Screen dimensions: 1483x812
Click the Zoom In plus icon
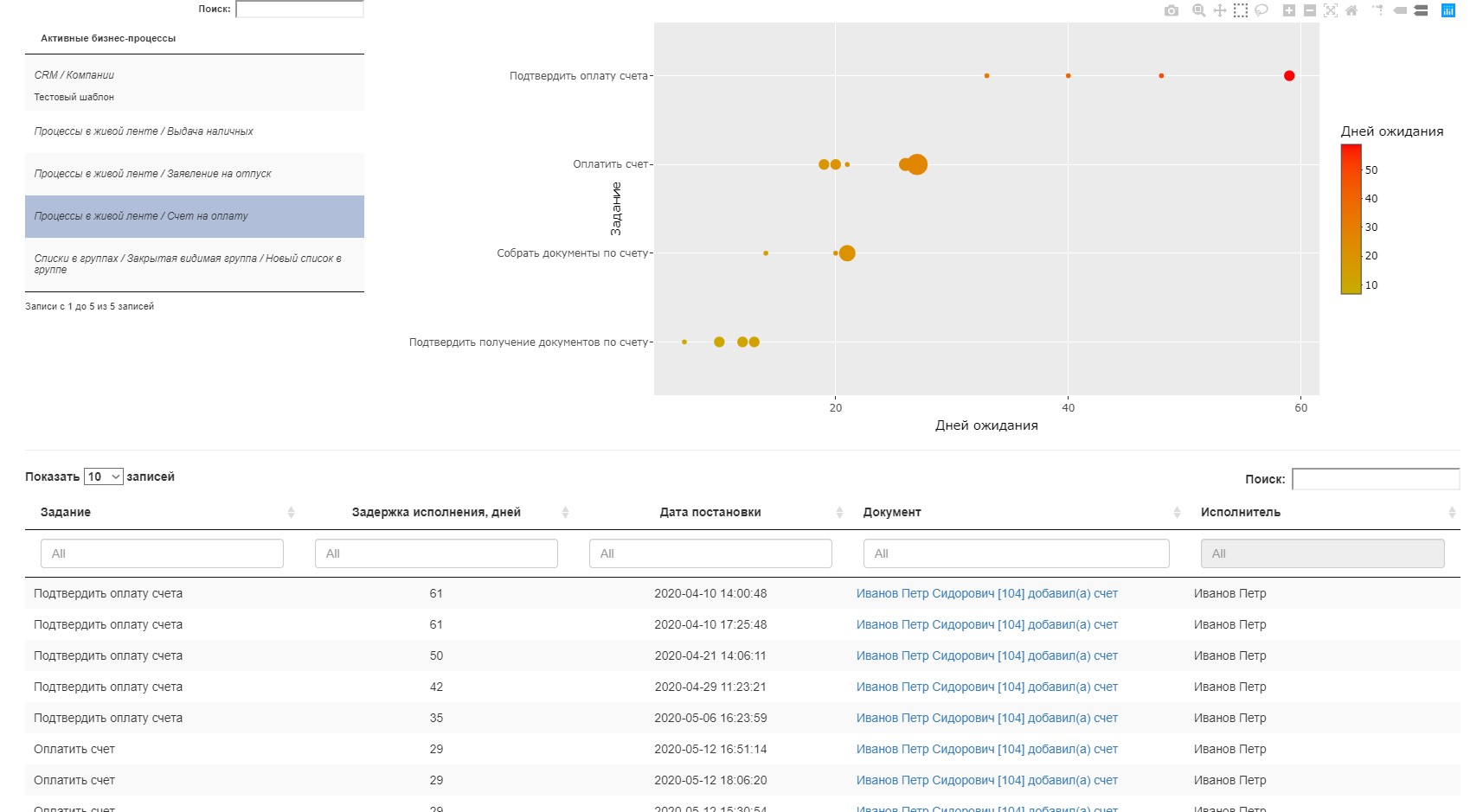(x=1288, y=10)
